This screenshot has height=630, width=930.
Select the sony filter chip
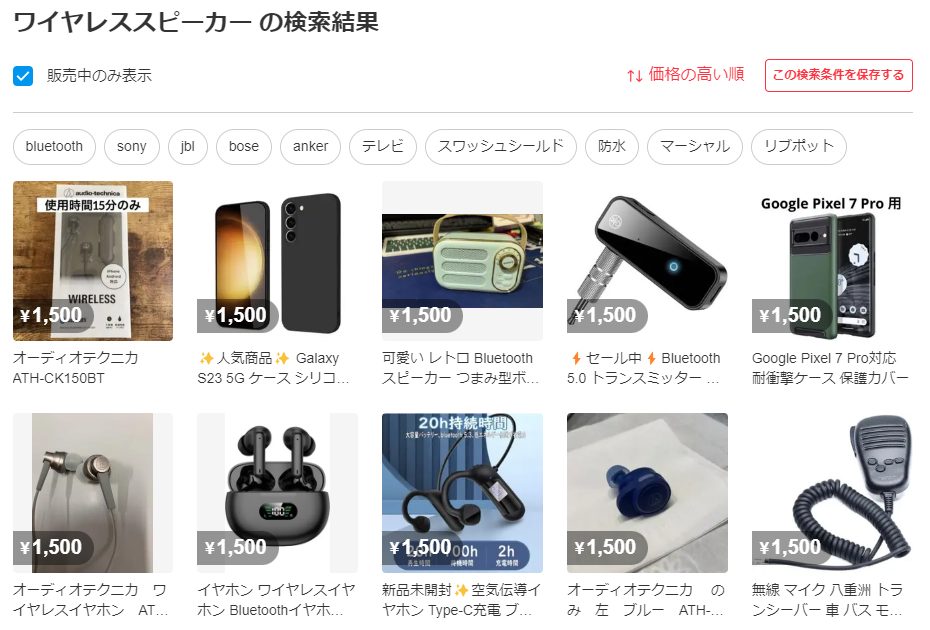(132, 147)
